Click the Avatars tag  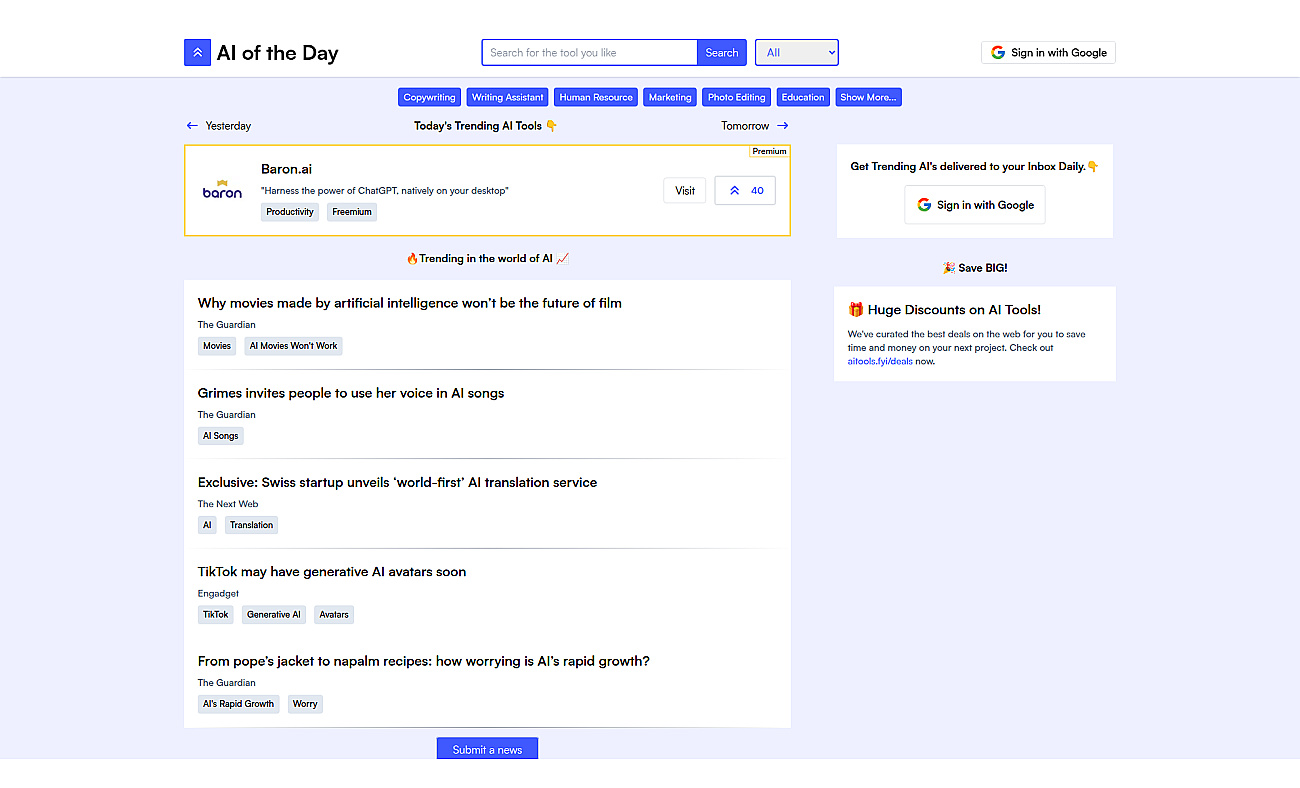point(334,615)
